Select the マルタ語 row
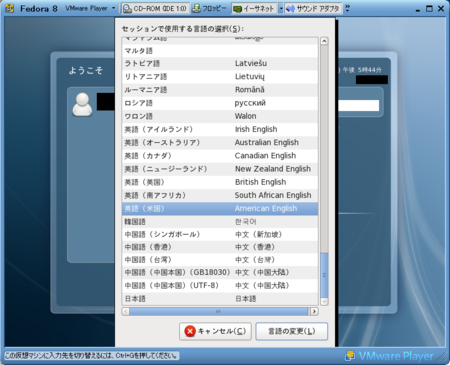 click(220, 51)
